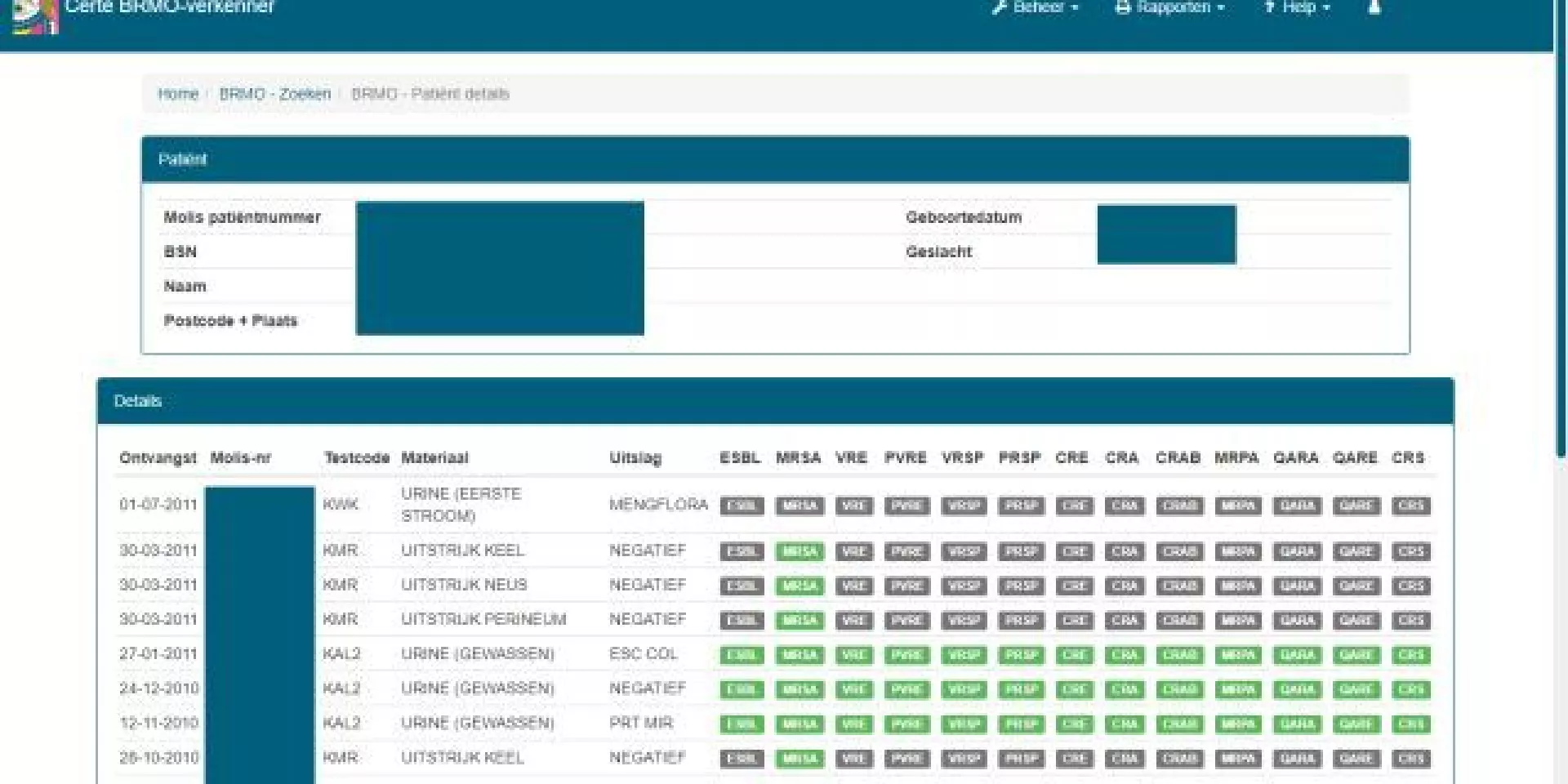Viewport: 1568px width, 784px height.
Task: Click green ESBL badge in ESC COL row
Action: (x=742, y=655)
